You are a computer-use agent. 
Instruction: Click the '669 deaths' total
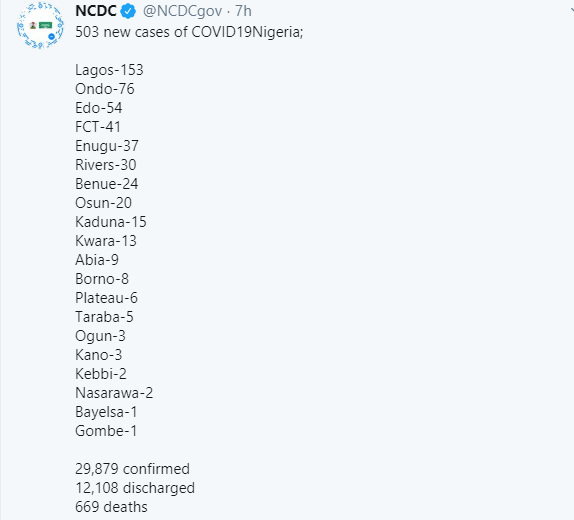[111, 507]
